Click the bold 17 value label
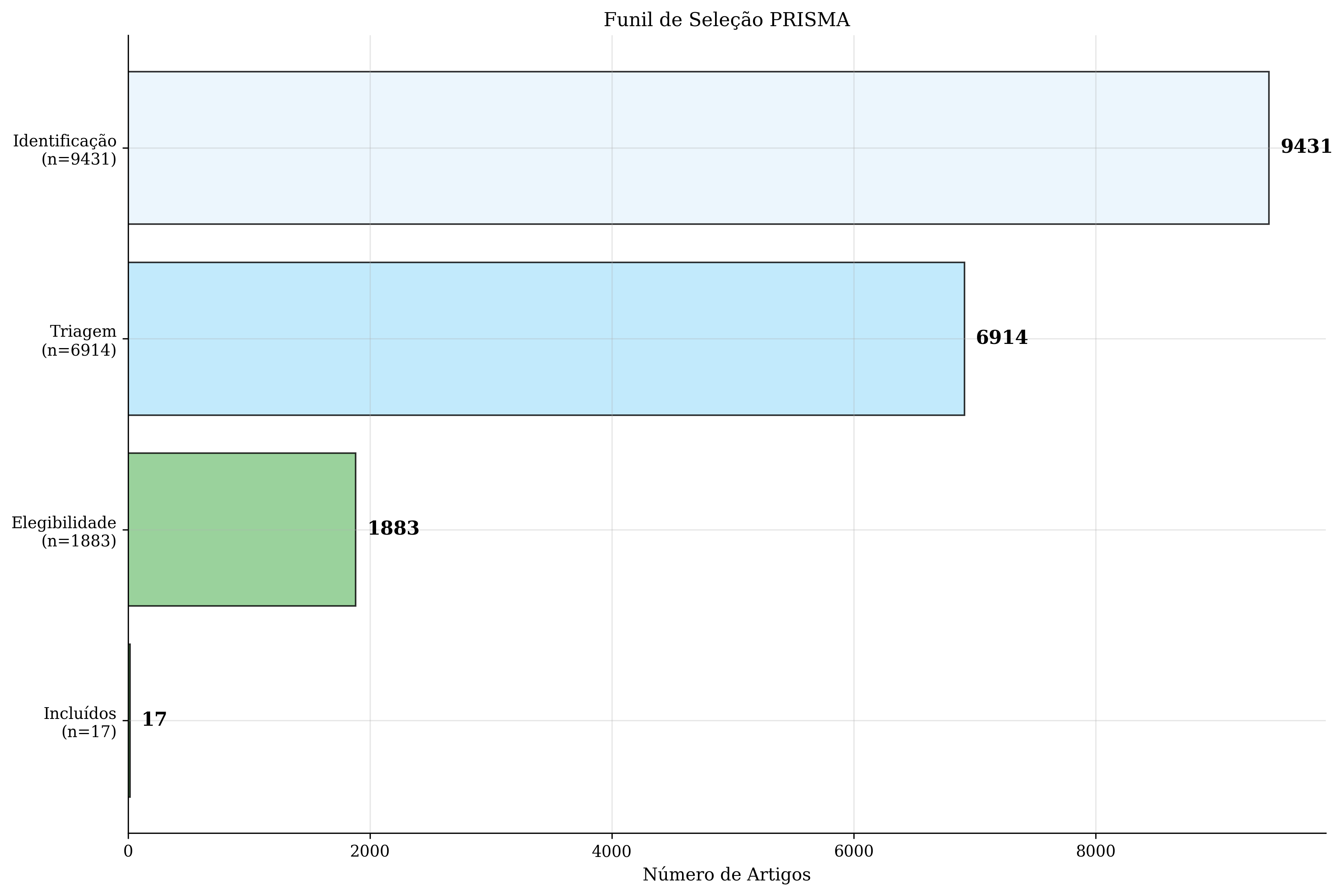This screenshot has width=1344, height=896. [154, 719]
